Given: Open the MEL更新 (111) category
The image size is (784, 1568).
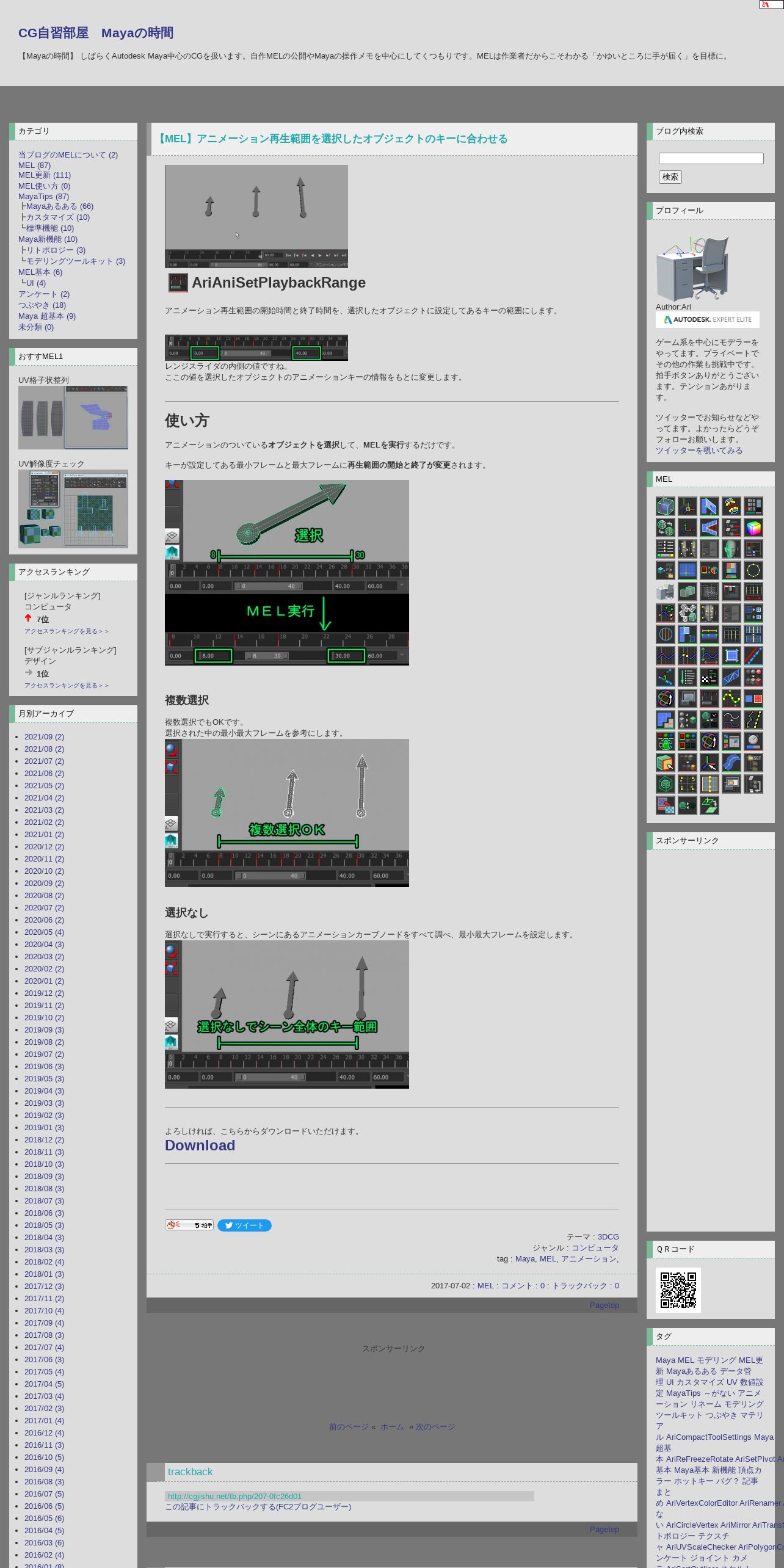Looking at the screenshot, I should pos(45,175).
